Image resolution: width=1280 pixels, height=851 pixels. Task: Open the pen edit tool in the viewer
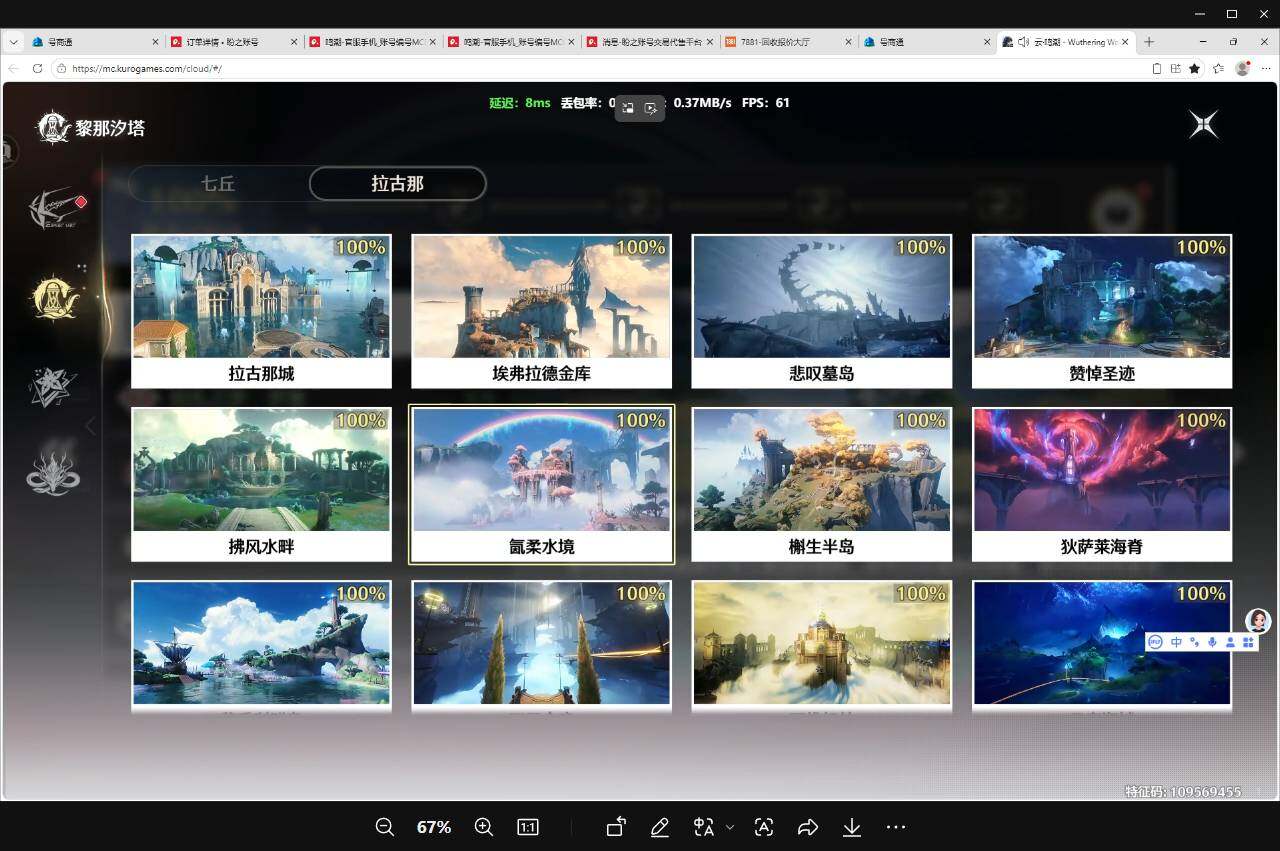tap(659, 827)
